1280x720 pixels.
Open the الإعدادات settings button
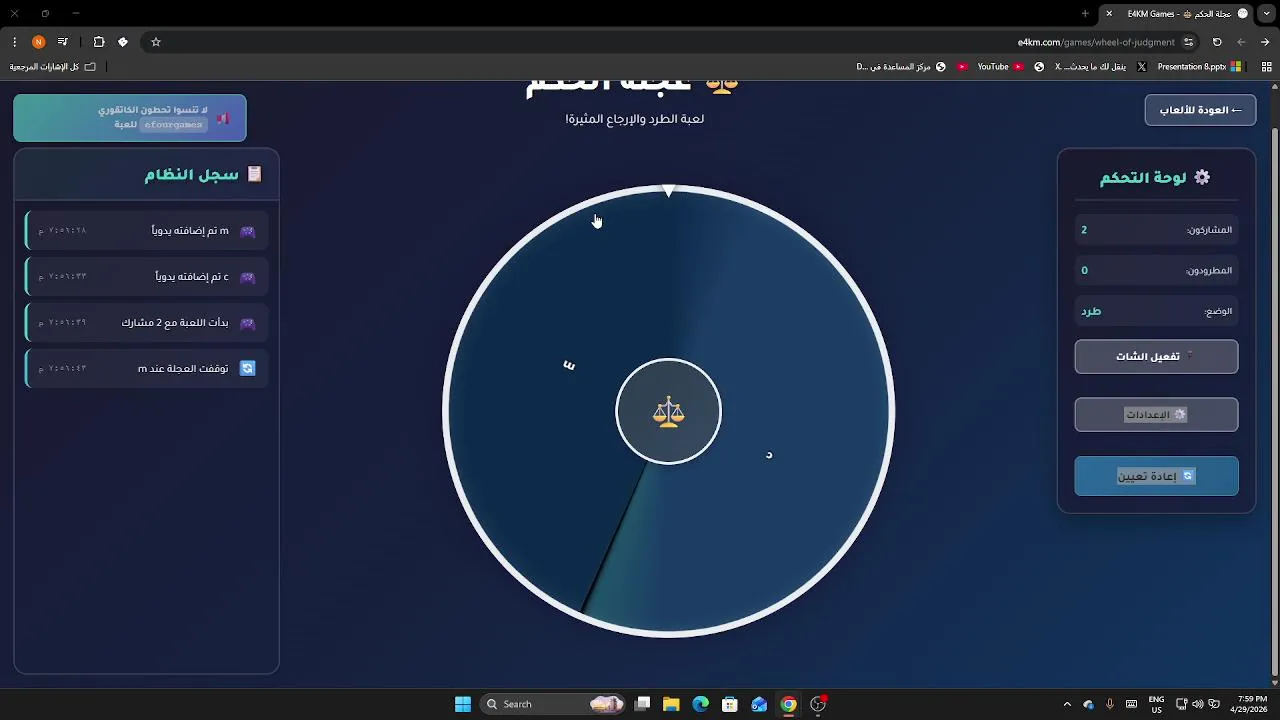pyautogui.click(x=1156, y=415)
